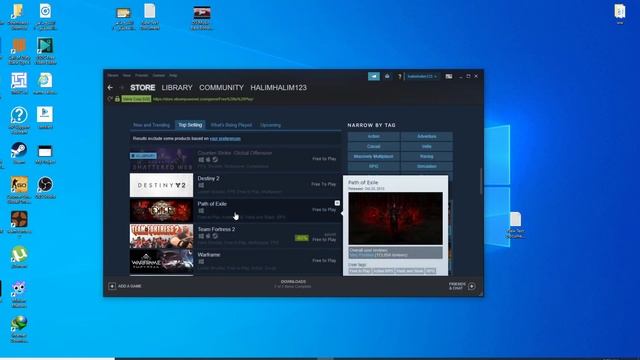This screenshot has width=640, height=360.
Task: Open the Games menu
Action: [159, 76]
